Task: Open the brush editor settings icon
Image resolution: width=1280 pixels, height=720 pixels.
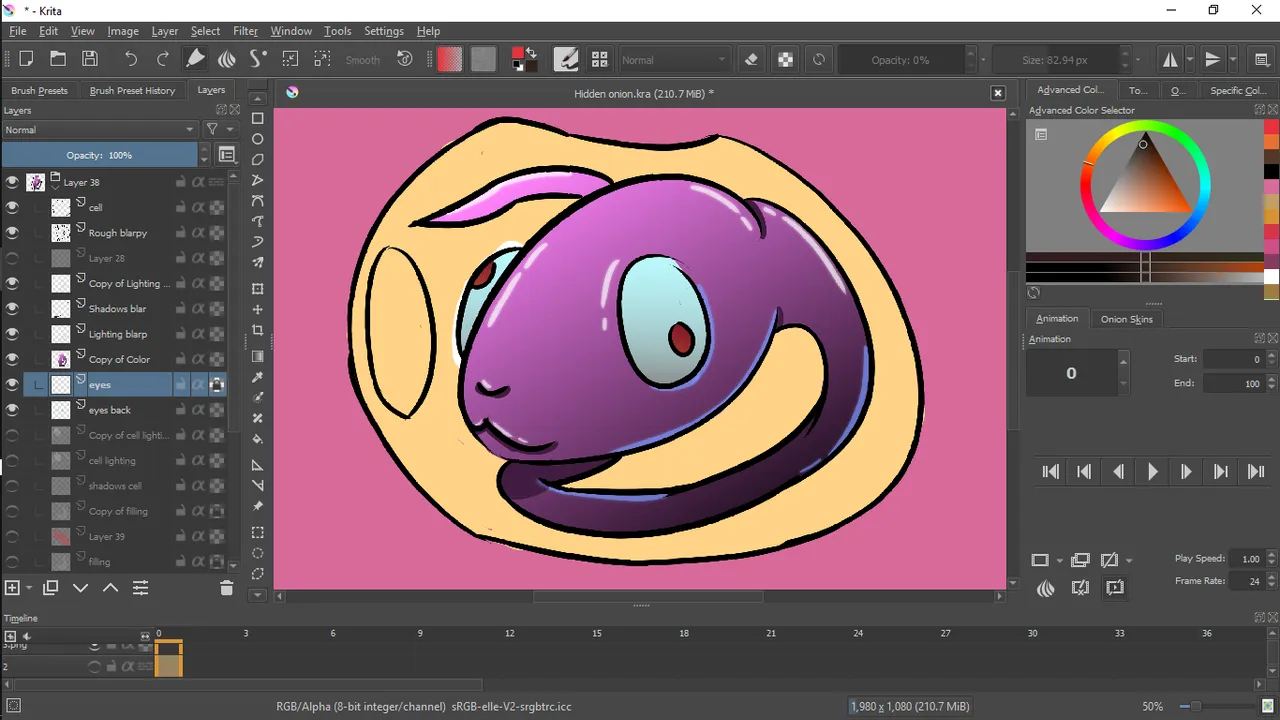Action: pos(566,59)
